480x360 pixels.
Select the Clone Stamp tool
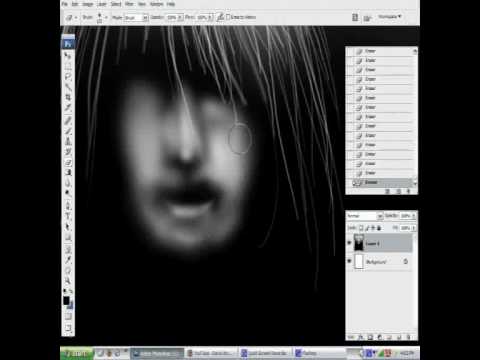68,141
